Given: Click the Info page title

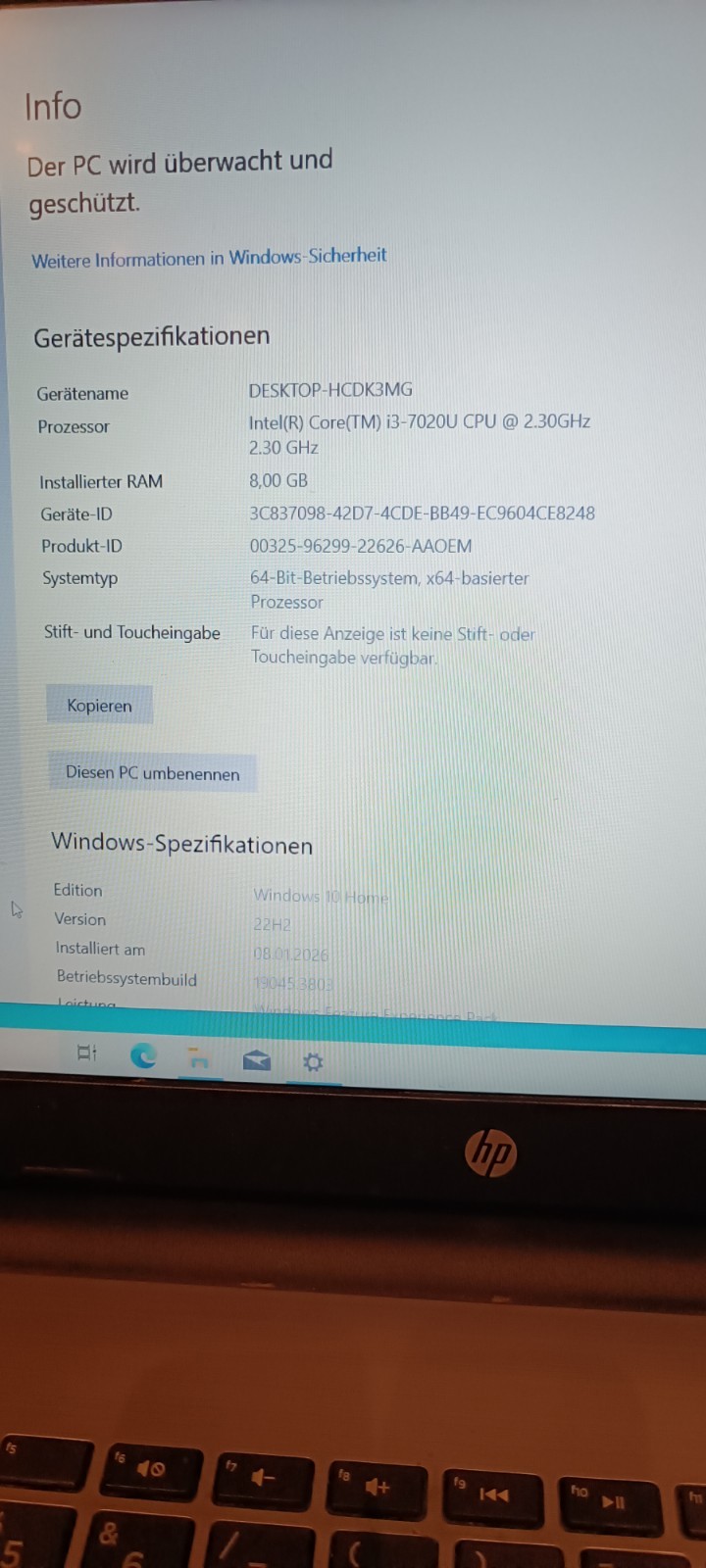Looking at the screenshot, I should [x=53, y=106].
